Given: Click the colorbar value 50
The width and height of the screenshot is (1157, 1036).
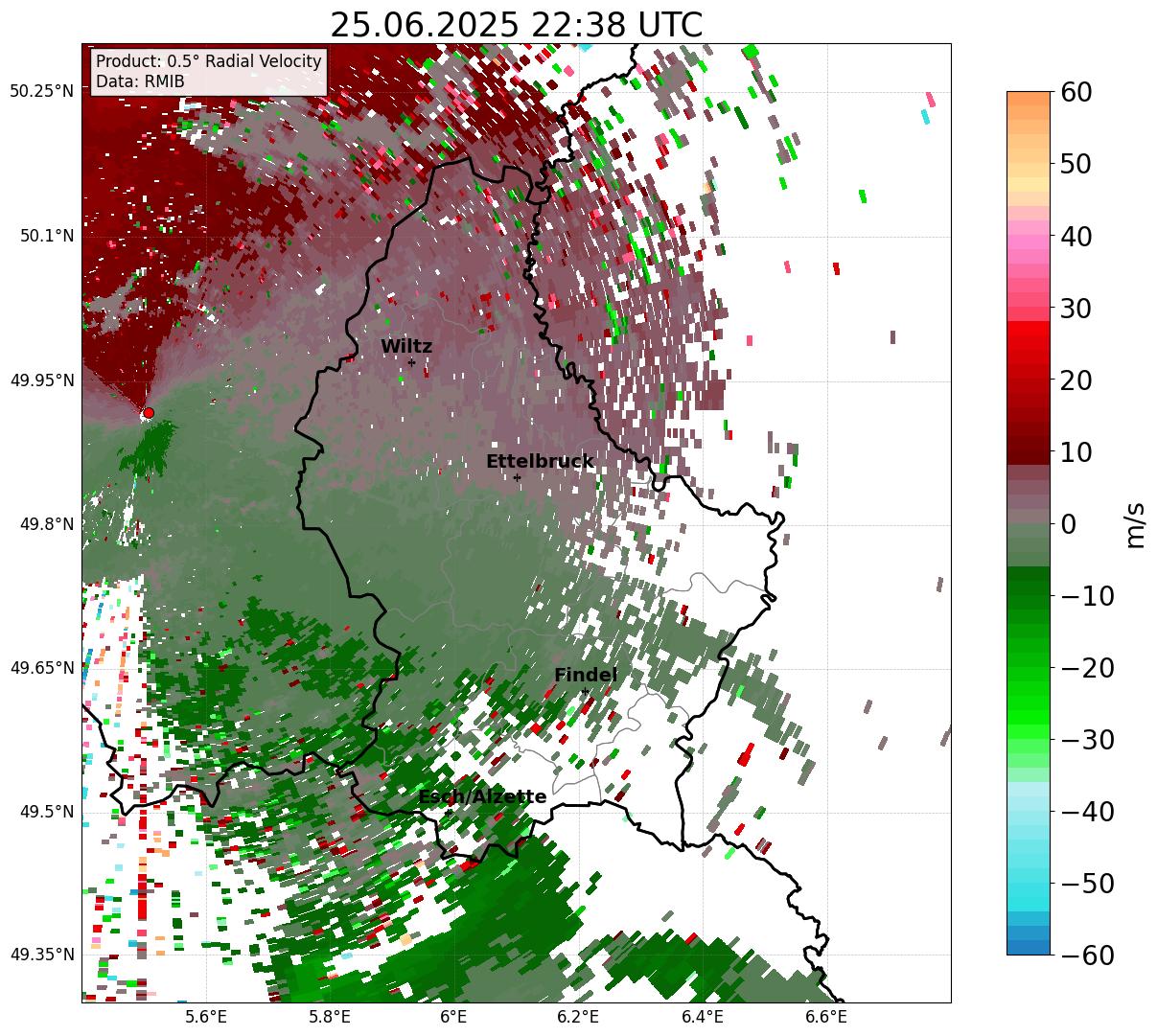Looking at the screenshot, I should tap(1076, 164).
